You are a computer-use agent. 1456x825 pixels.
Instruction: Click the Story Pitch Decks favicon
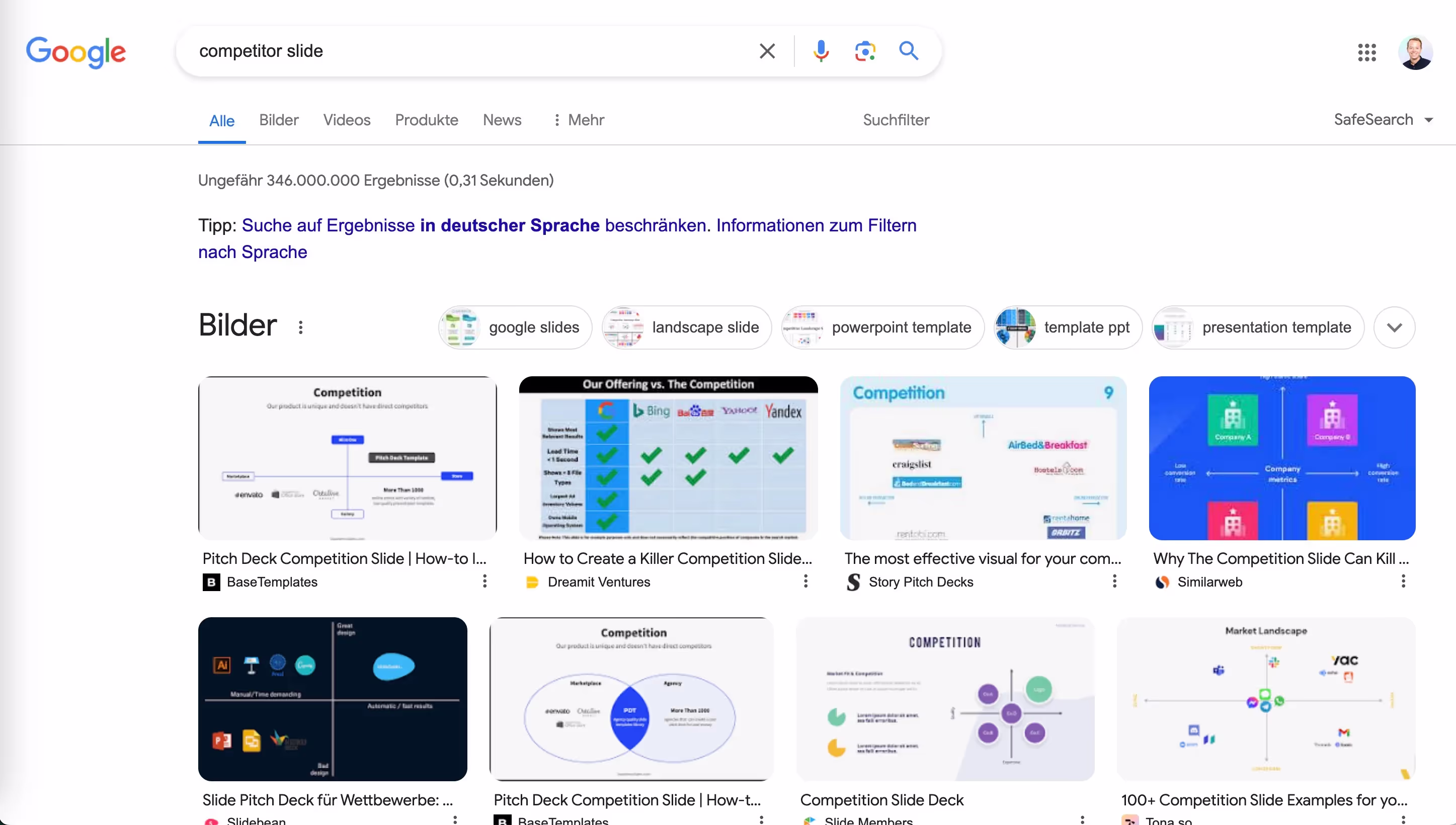coord(853,582)
